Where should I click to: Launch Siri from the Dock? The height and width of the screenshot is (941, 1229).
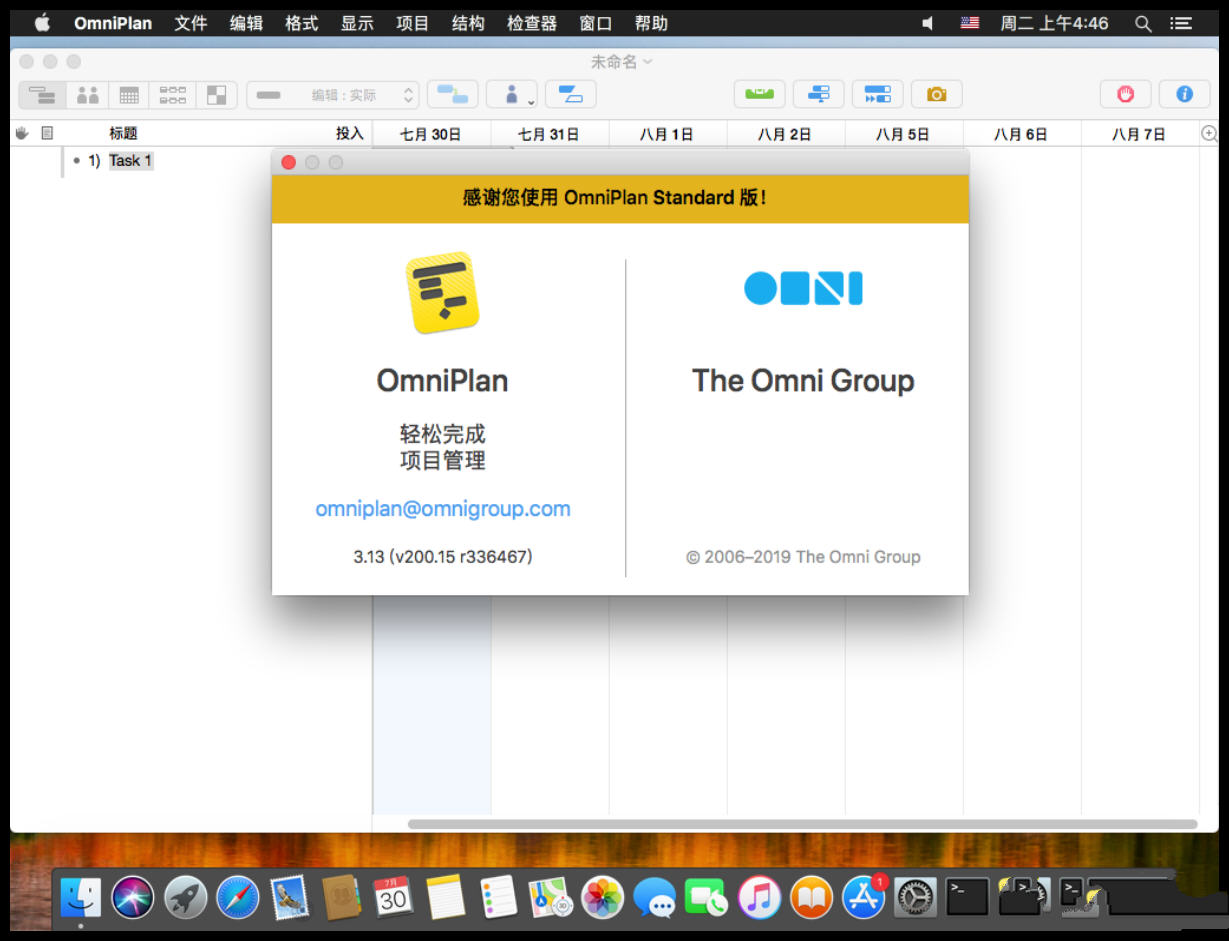[133, 897]
